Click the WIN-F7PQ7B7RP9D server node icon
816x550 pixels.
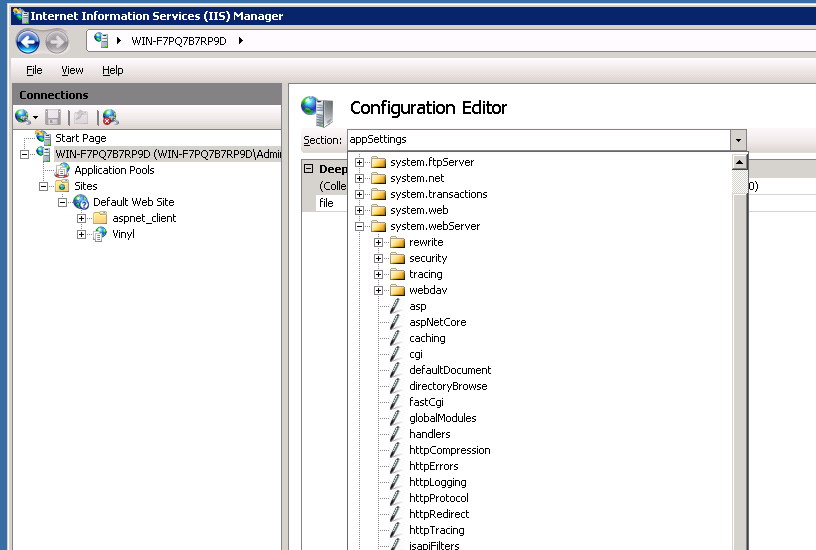(x=43, y=154)
